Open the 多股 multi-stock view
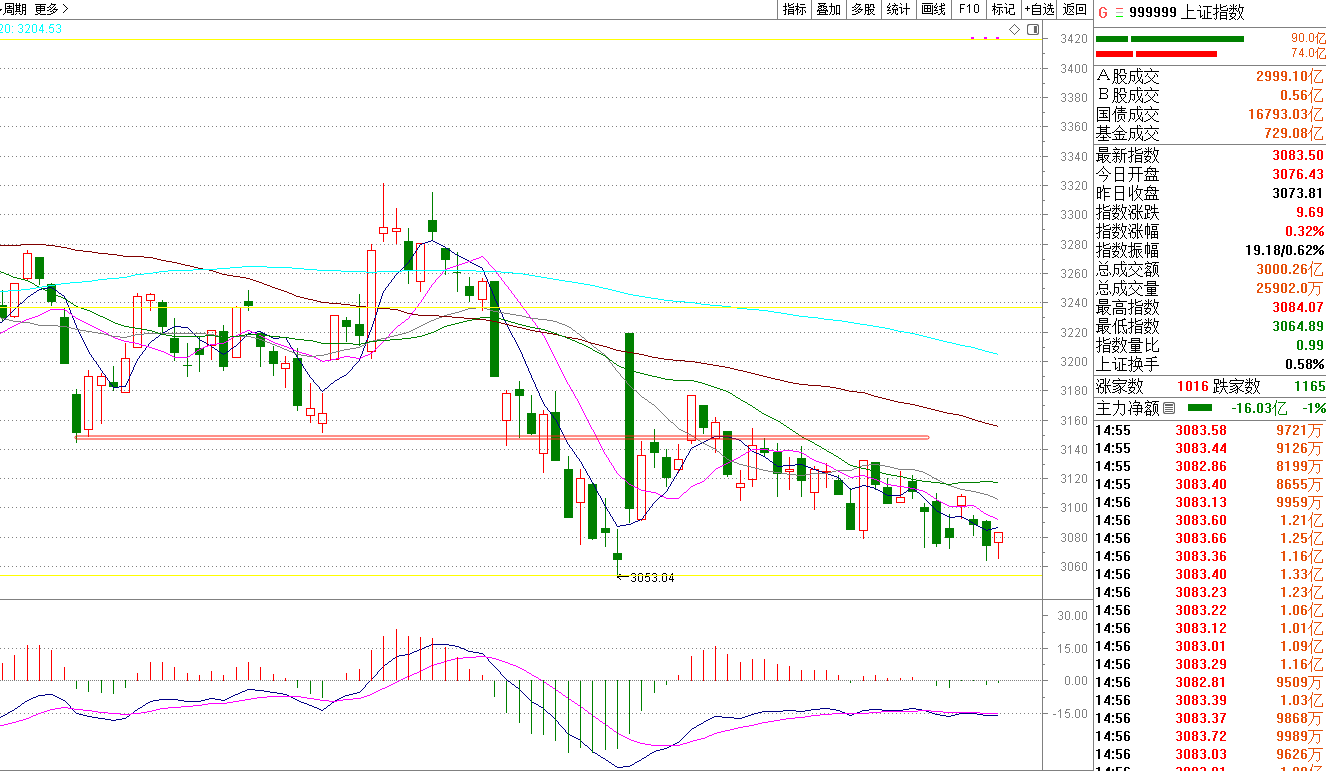This screenshot has height=771, width=1326. pyautogui.click(x=863, y=9)
